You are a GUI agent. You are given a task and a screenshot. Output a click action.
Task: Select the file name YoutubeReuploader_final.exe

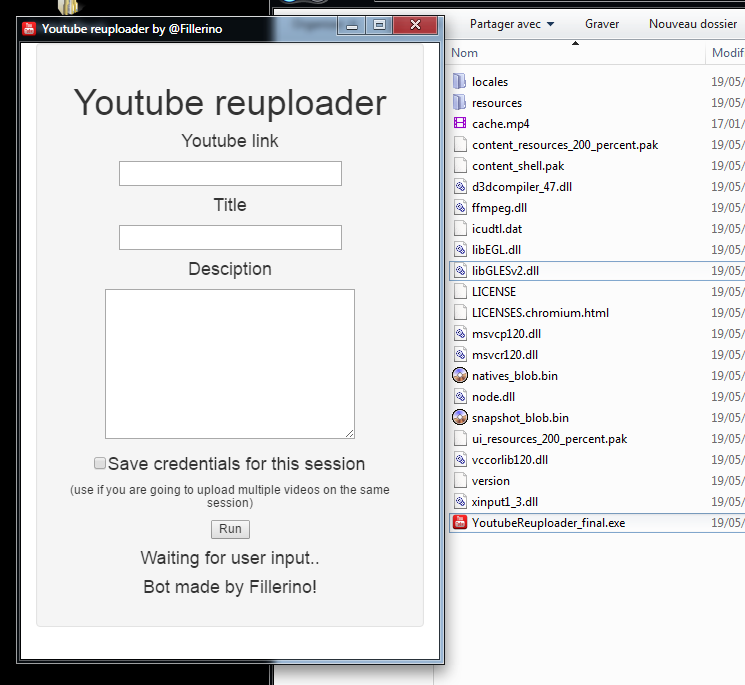[x=548, y=523]
